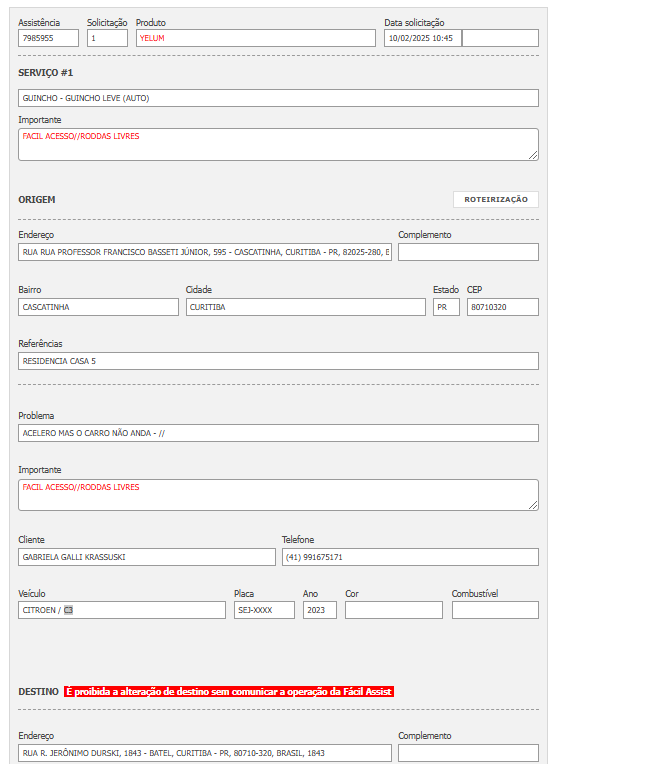
Task: Click the Estado field PR
Action: [x=446, y=307]
